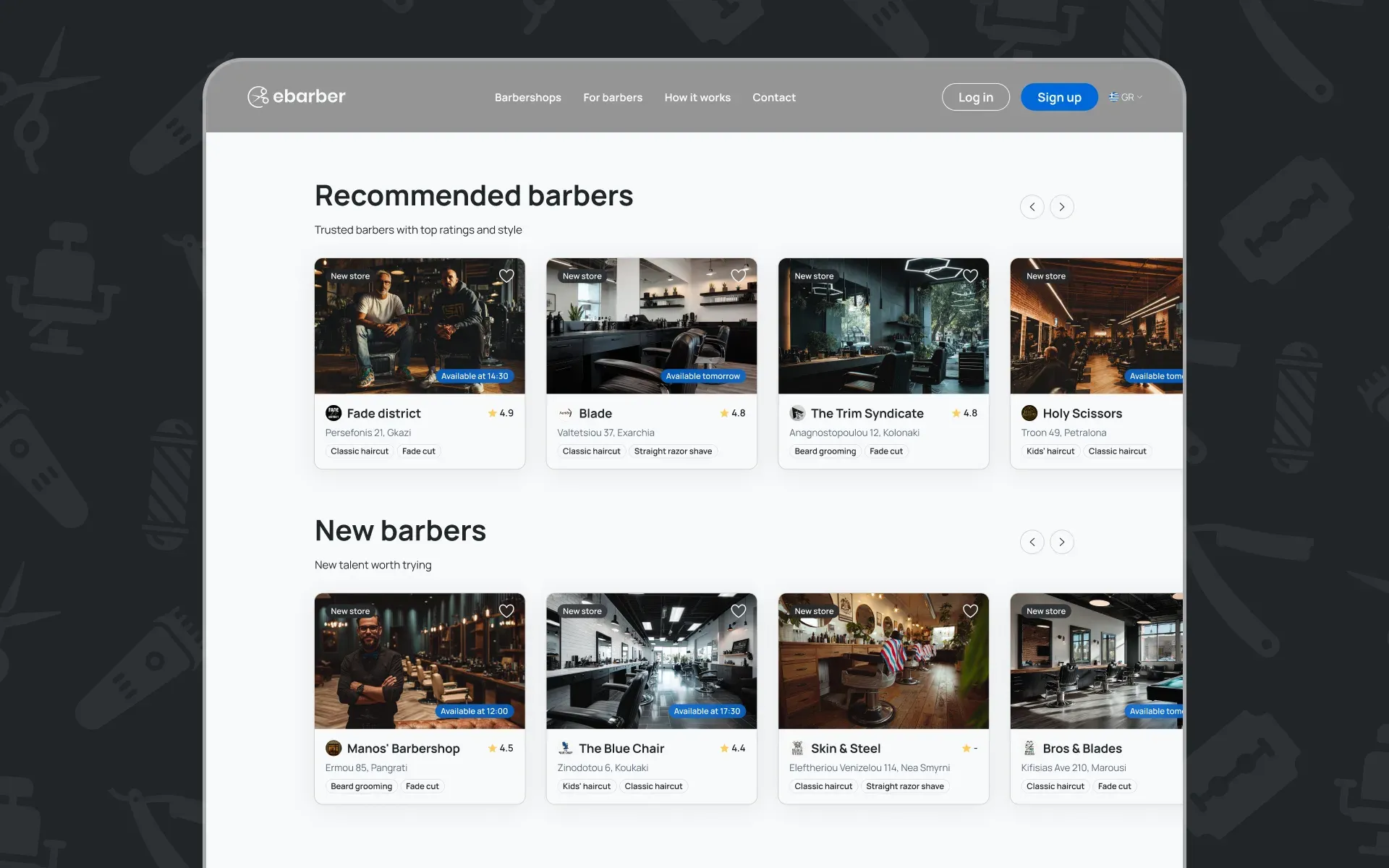Open the For barbers menu item
The image size is (1389, 868).
(613, 97)
